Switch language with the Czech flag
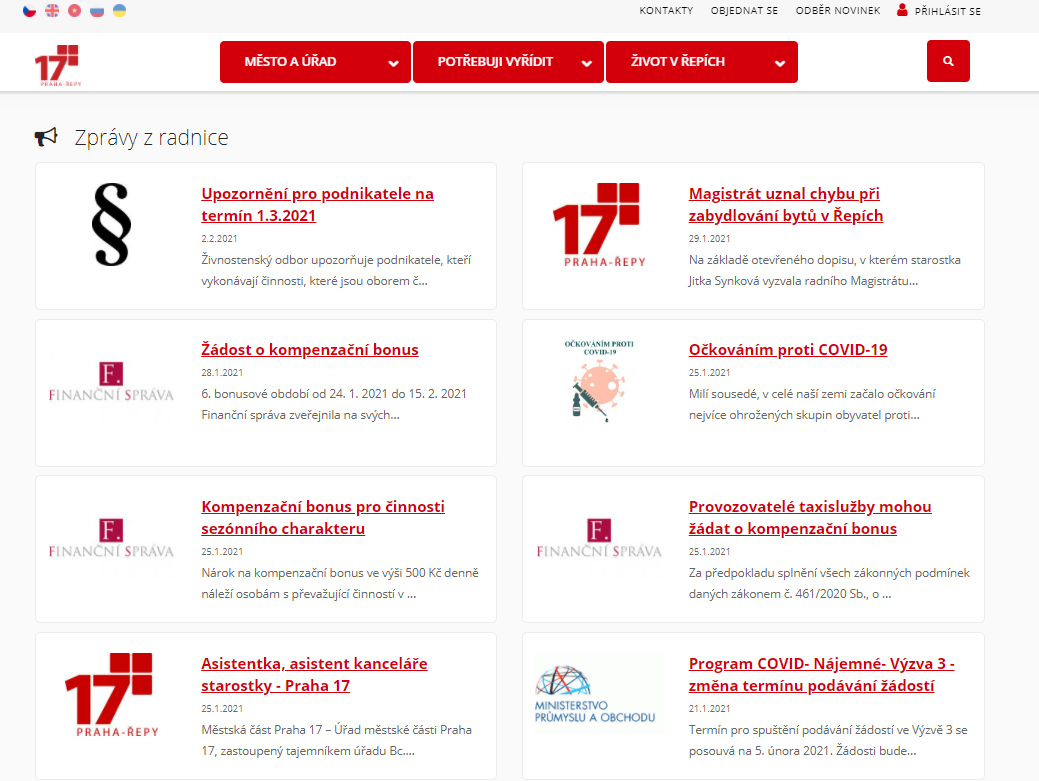Screen dimensions: 1039x781 29,11
